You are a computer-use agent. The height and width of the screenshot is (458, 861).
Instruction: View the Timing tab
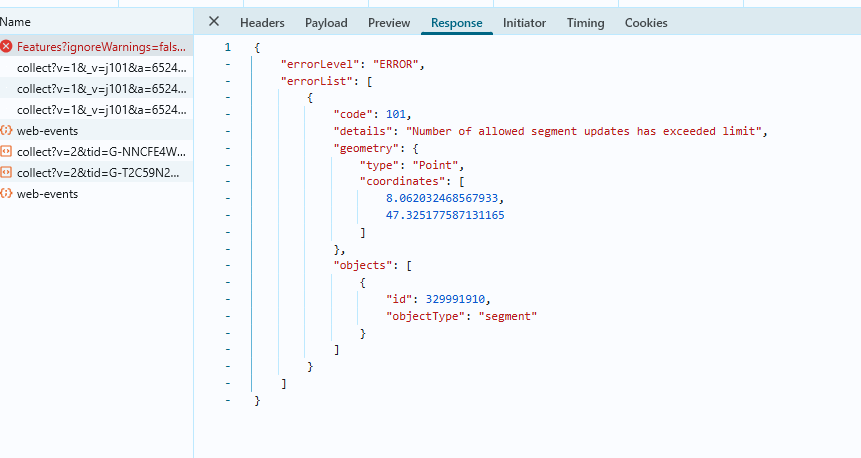585,23
